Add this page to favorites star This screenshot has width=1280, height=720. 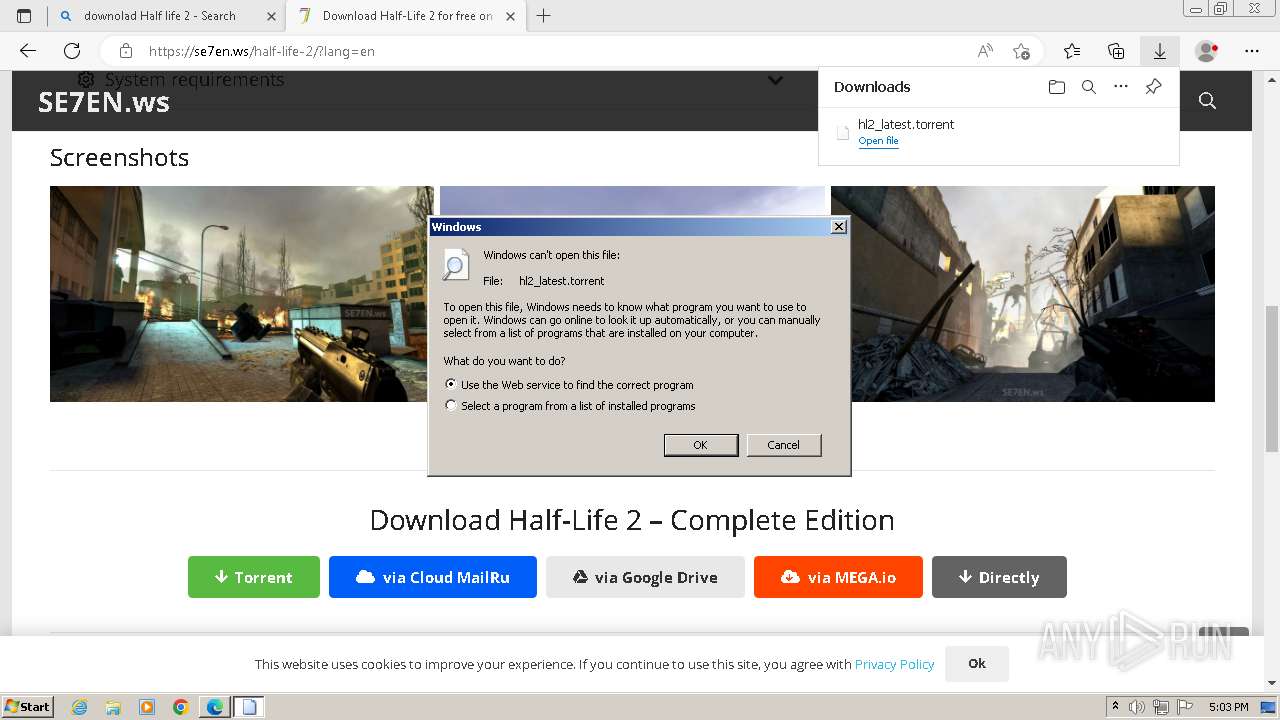(1021, 51)
